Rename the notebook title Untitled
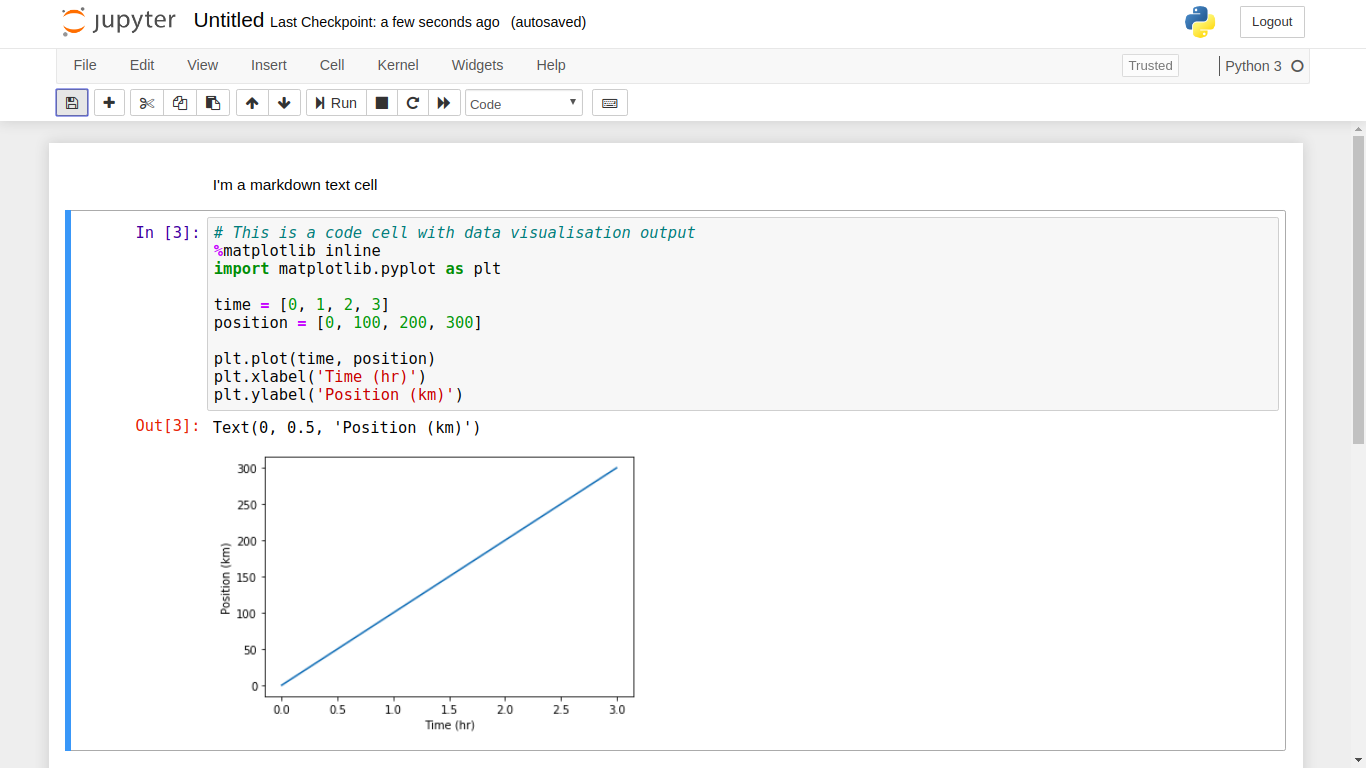 (229, 21)
